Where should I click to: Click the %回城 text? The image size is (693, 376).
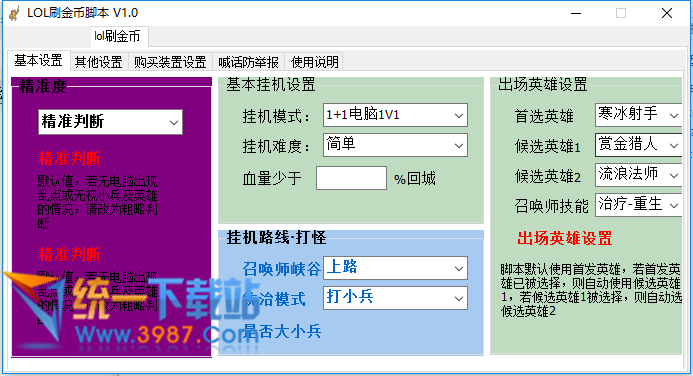tap(415, 179)
